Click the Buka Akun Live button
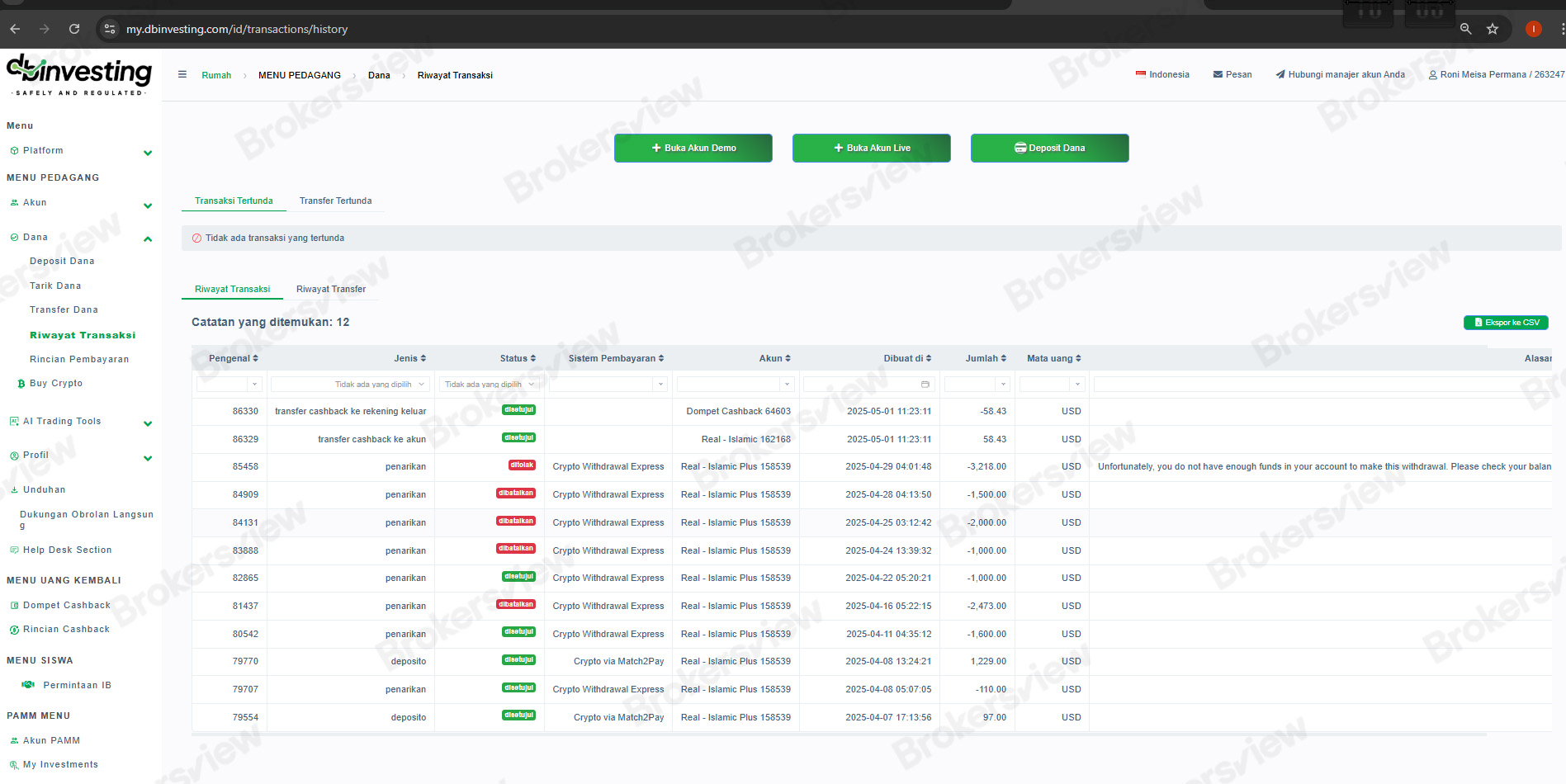The image size is (1566, 784). point(871,148)
